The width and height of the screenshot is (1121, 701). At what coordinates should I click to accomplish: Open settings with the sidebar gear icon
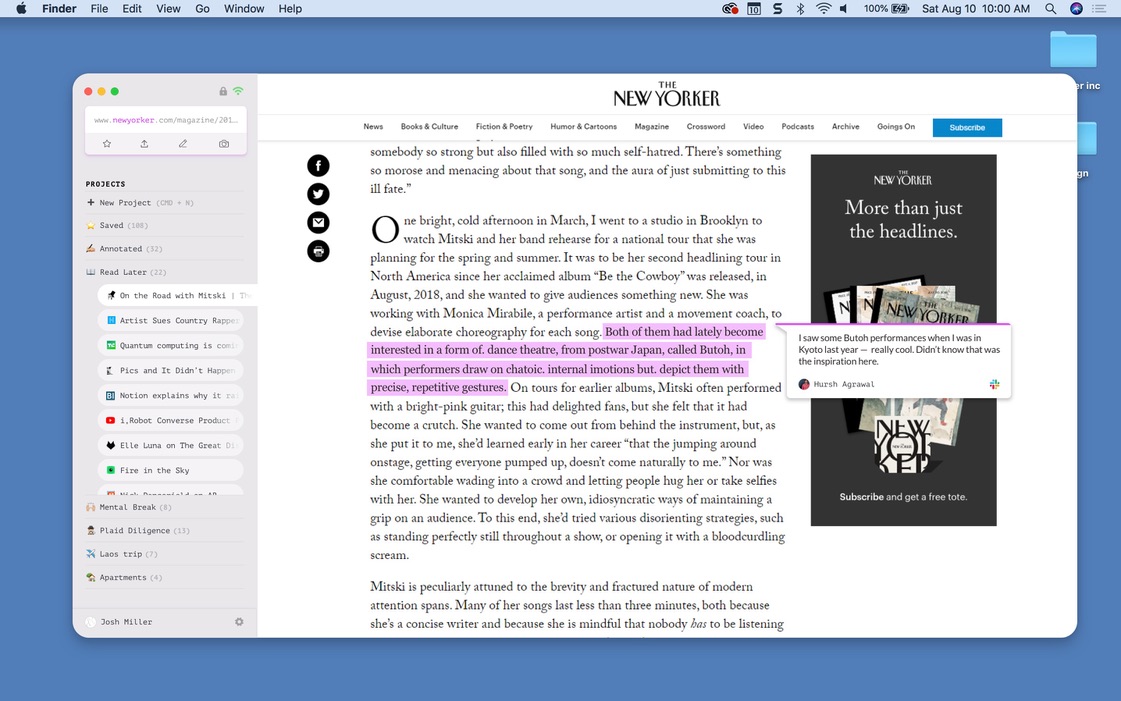click(239, 622)
